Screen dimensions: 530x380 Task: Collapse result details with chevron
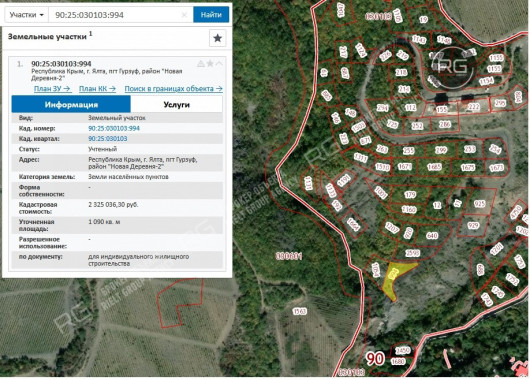(219, 63)
